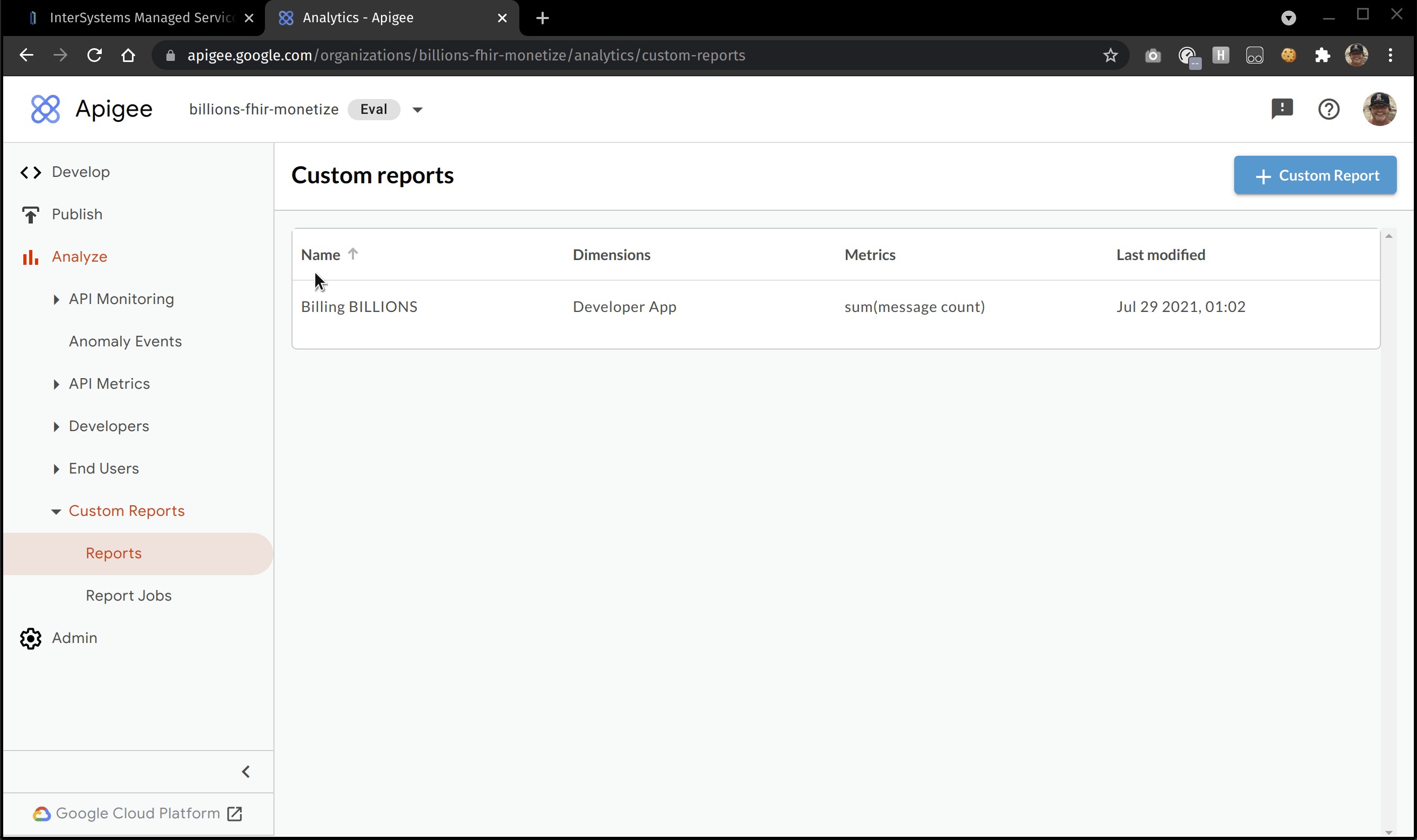Collapse the Custom Reports section
This screenshot has height=840, width=1417.
(x=56, y=511)
